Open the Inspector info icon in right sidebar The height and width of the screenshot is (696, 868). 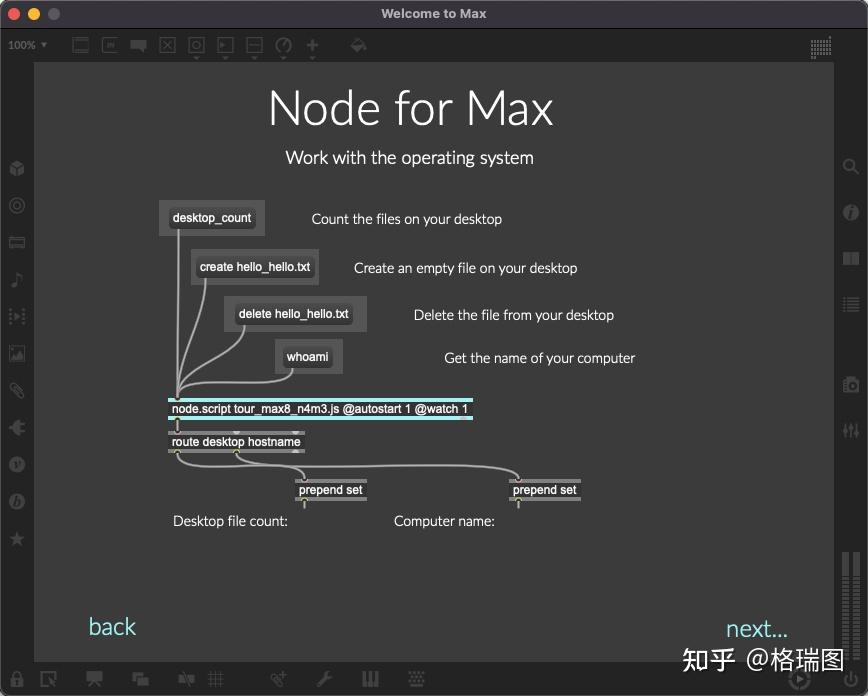pos(850,212)
